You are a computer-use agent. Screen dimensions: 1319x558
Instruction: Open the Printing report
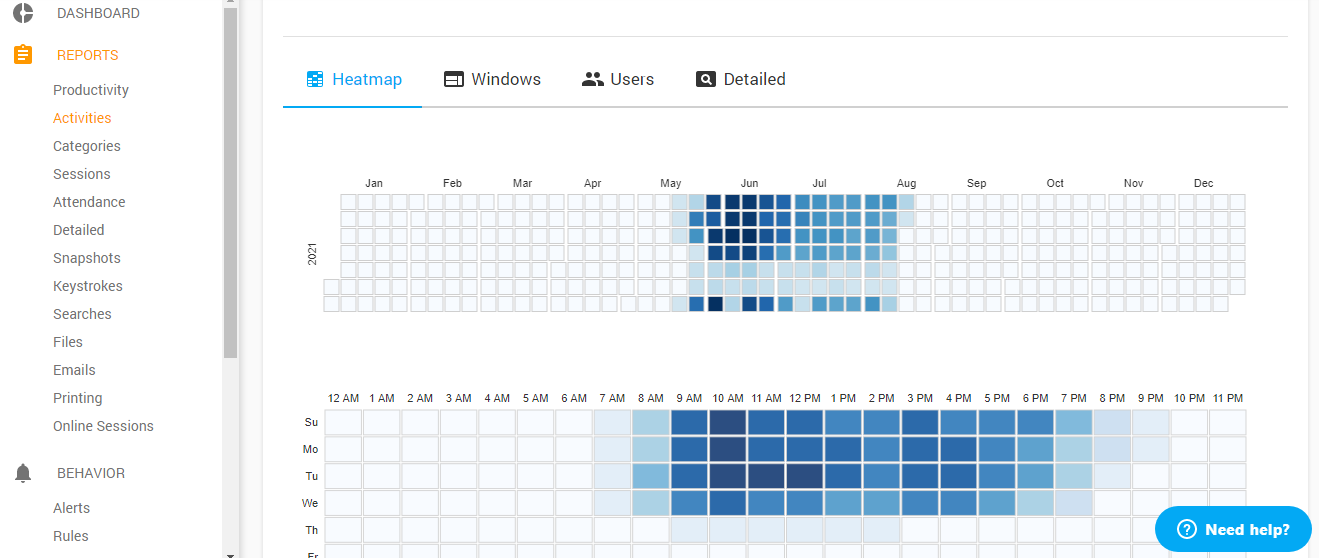tap(78, 398)
